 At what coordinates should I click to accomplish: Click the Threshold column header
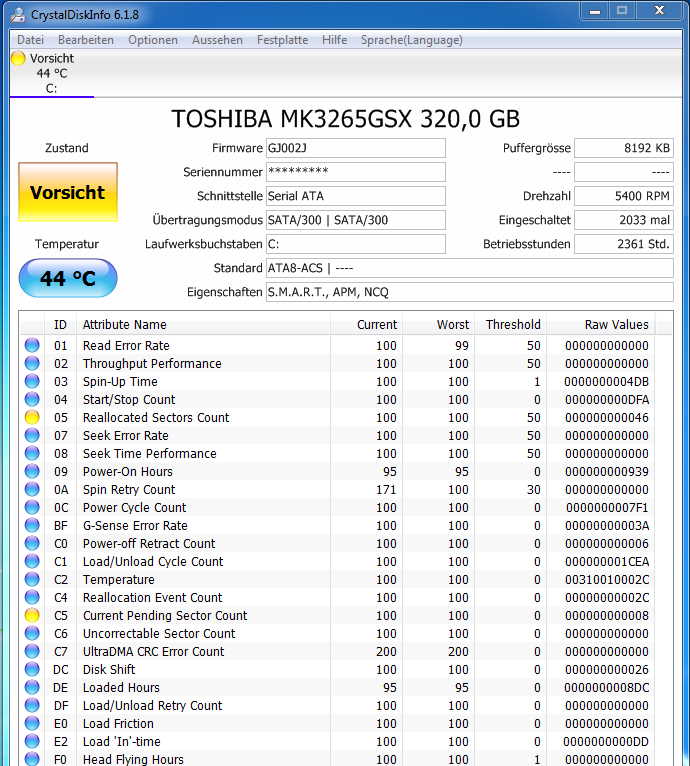click(510, 324)
